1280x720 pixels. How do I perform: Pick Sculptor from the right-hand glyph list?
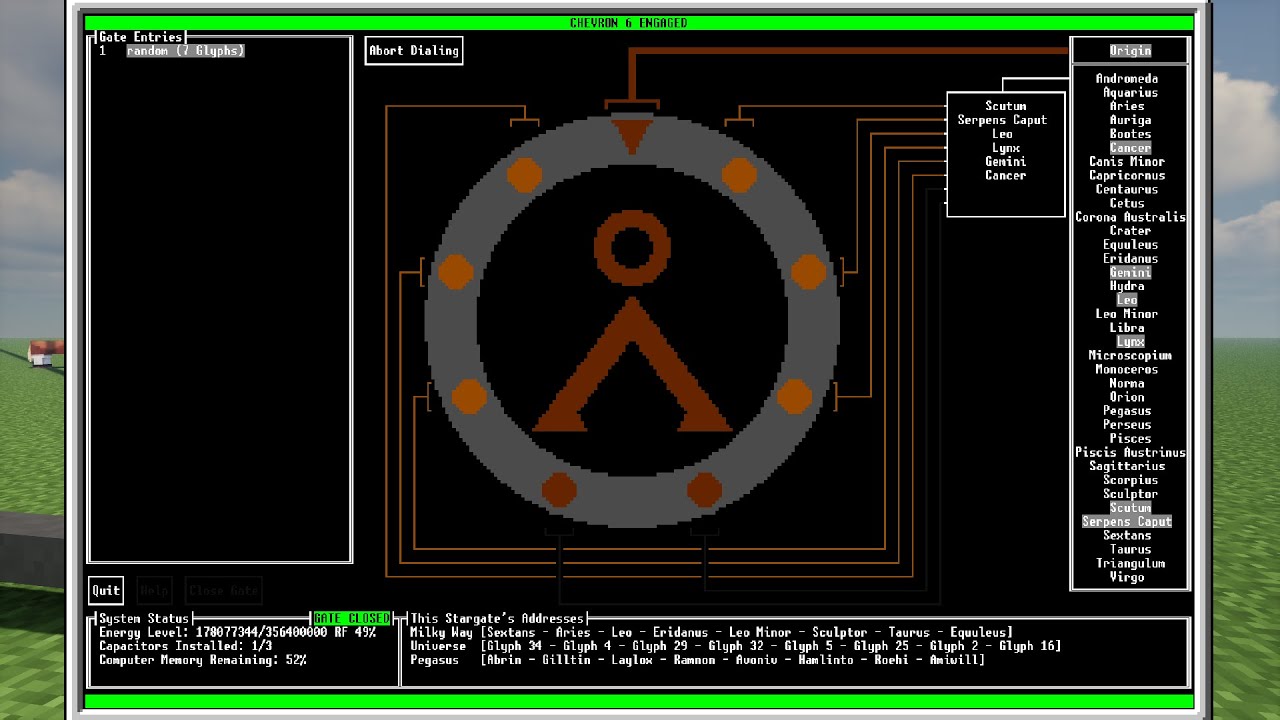(1130, 494)
